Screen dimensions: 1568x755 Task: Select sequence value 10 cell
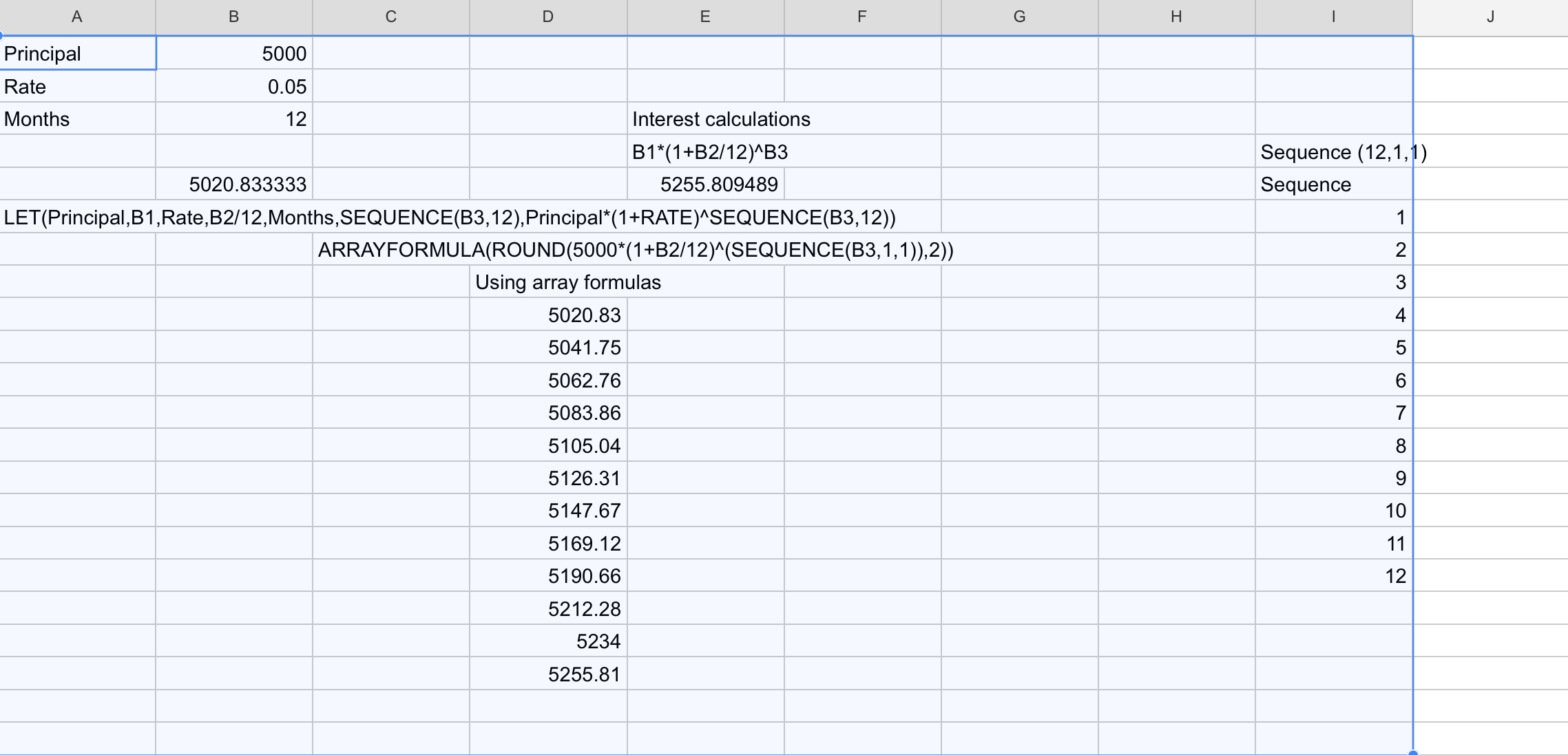click(x=1333, y=511)
